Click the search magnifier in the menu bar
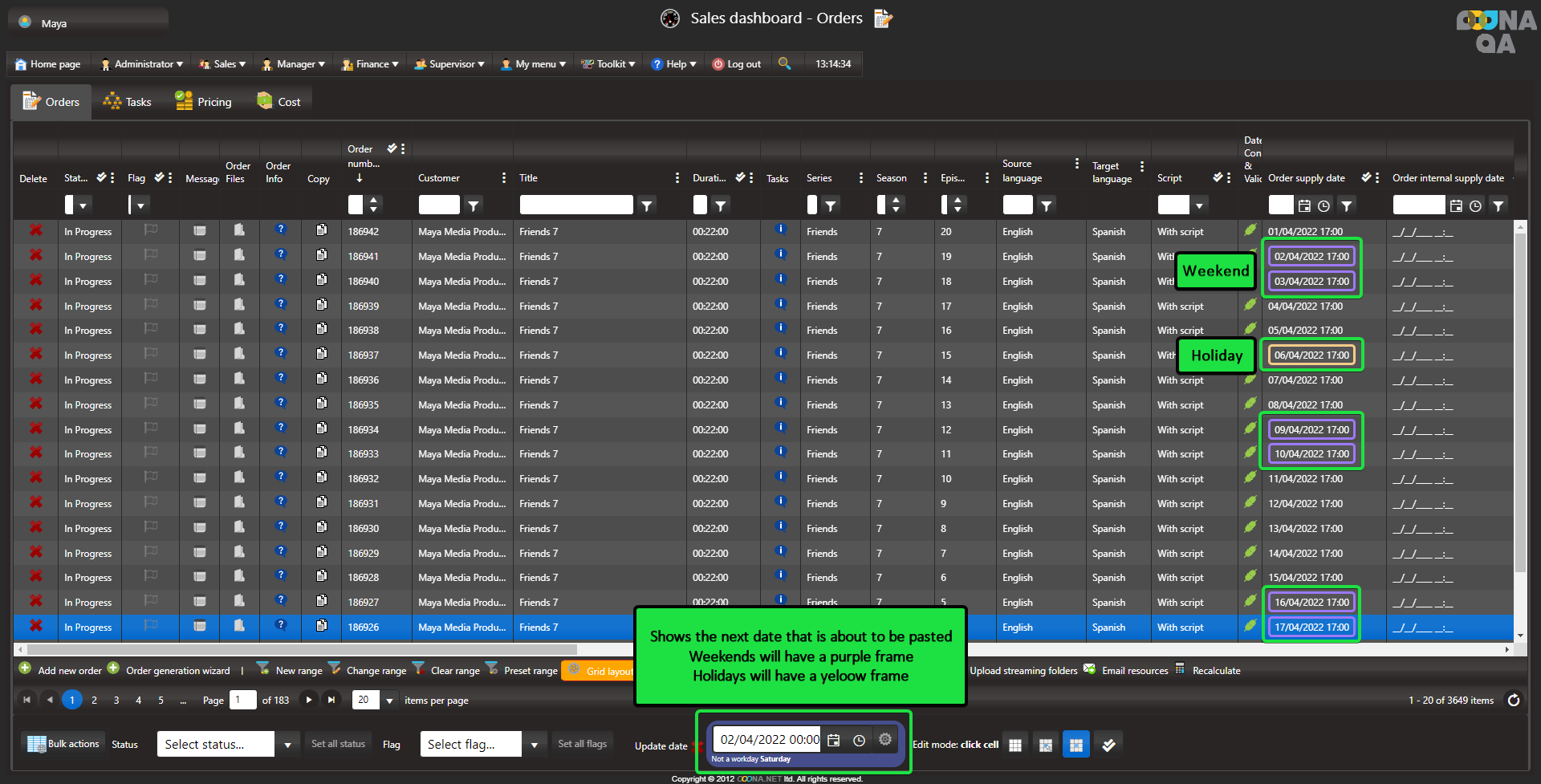1541x784 pixels. tap(784, 63)
